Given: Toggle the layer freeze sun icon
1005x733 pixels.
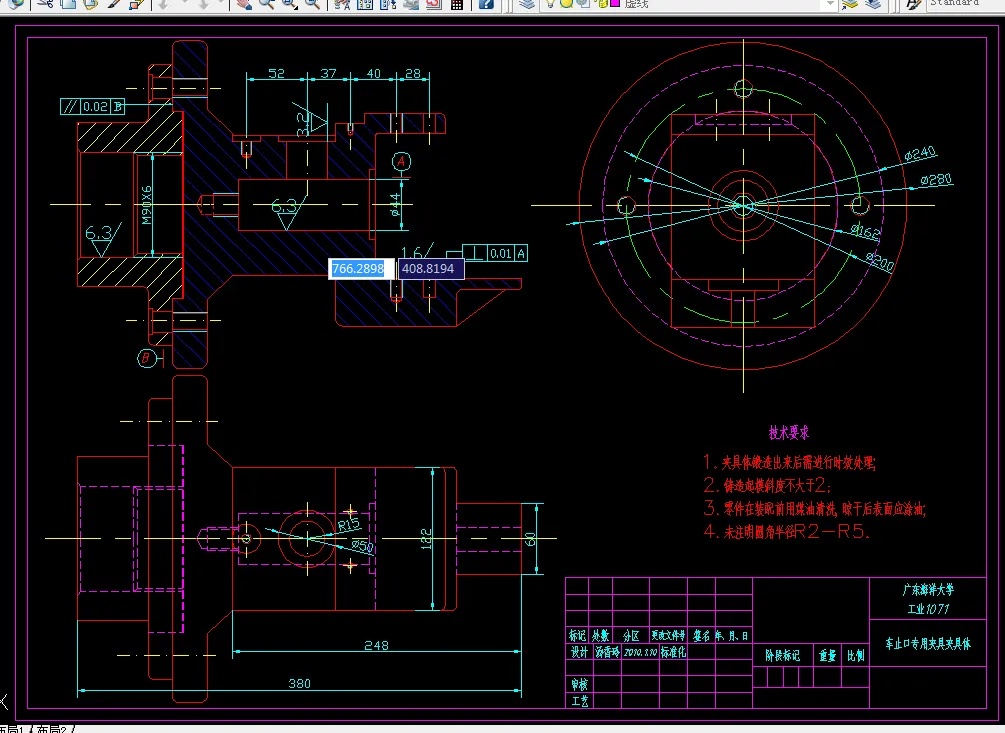Looking at the screenshot, I should (566, 3).
